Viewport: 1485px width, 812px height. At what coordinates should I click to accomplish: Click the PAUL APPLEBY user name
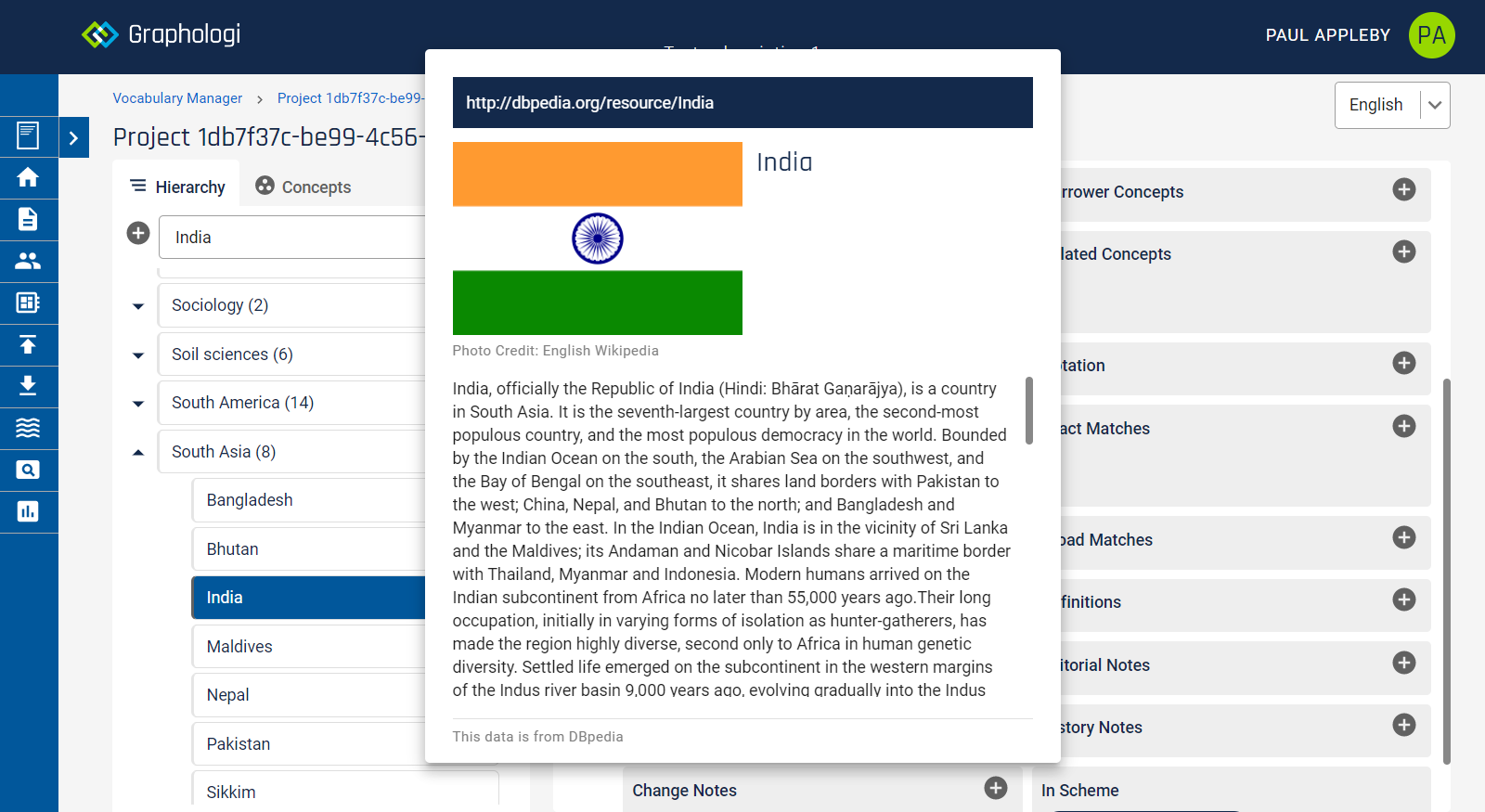coord(1327,35)
